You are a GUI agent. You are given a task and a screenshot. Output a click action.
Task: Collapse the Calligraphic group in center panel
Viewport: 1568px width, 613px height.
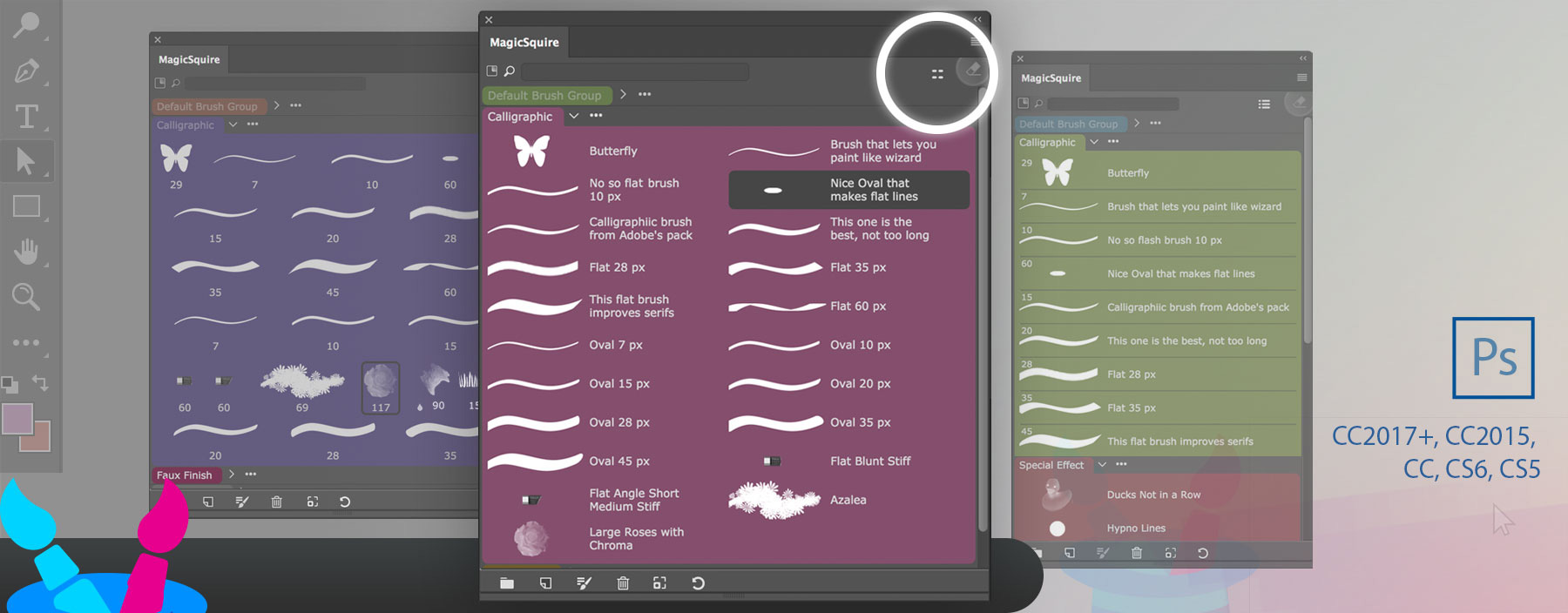coord(573,116)
